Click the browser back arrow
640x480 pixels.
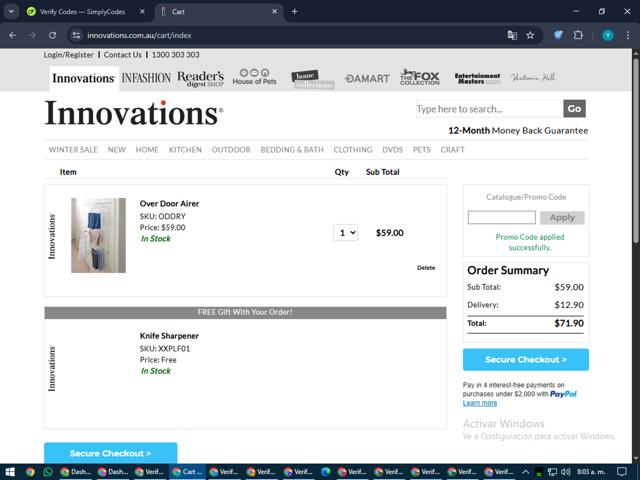coord(13,36)
